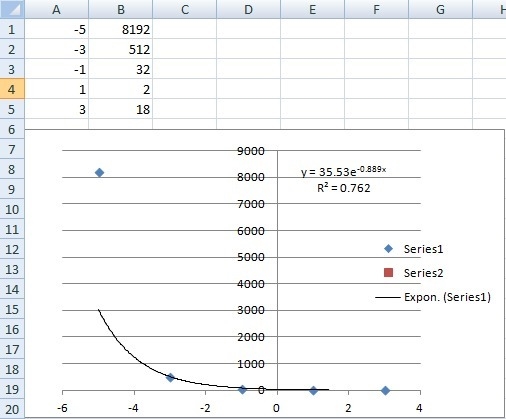Click cell A4 containing 1
The height and width of the screenshot is (419, 506).
pos(57,89)
